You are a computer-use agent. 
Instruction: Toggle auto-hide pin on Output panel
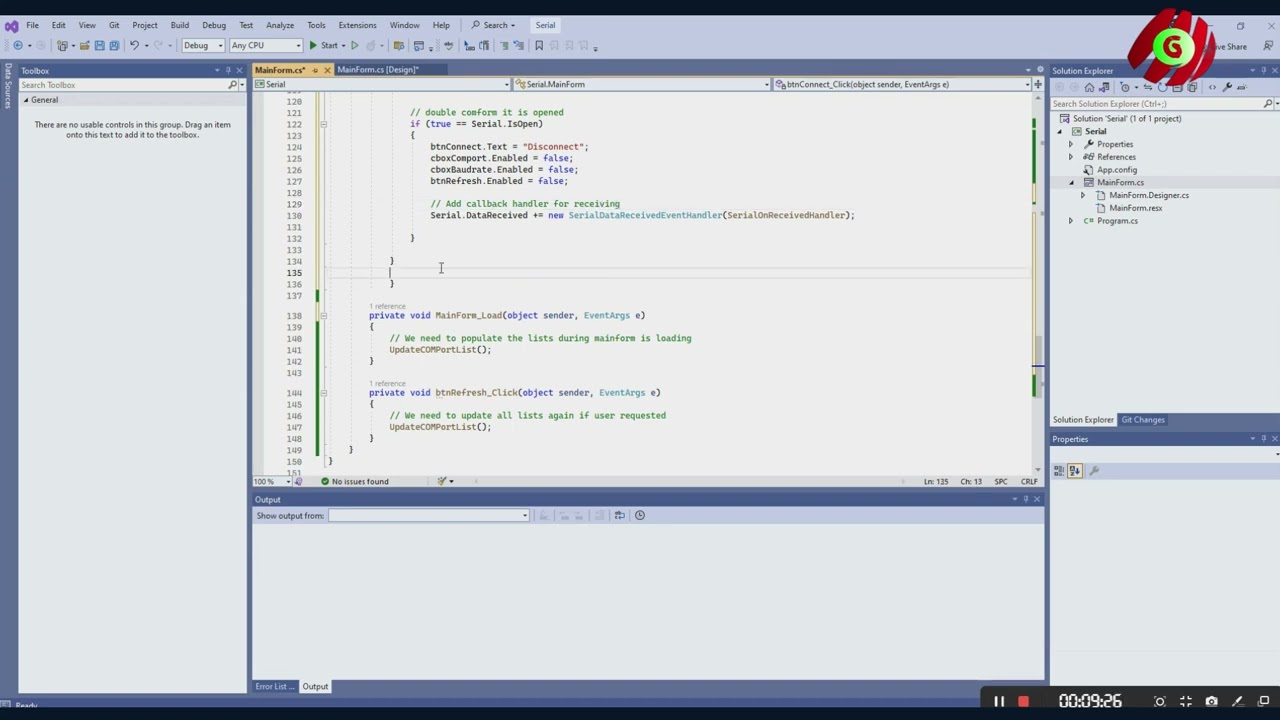[1025, 499]
